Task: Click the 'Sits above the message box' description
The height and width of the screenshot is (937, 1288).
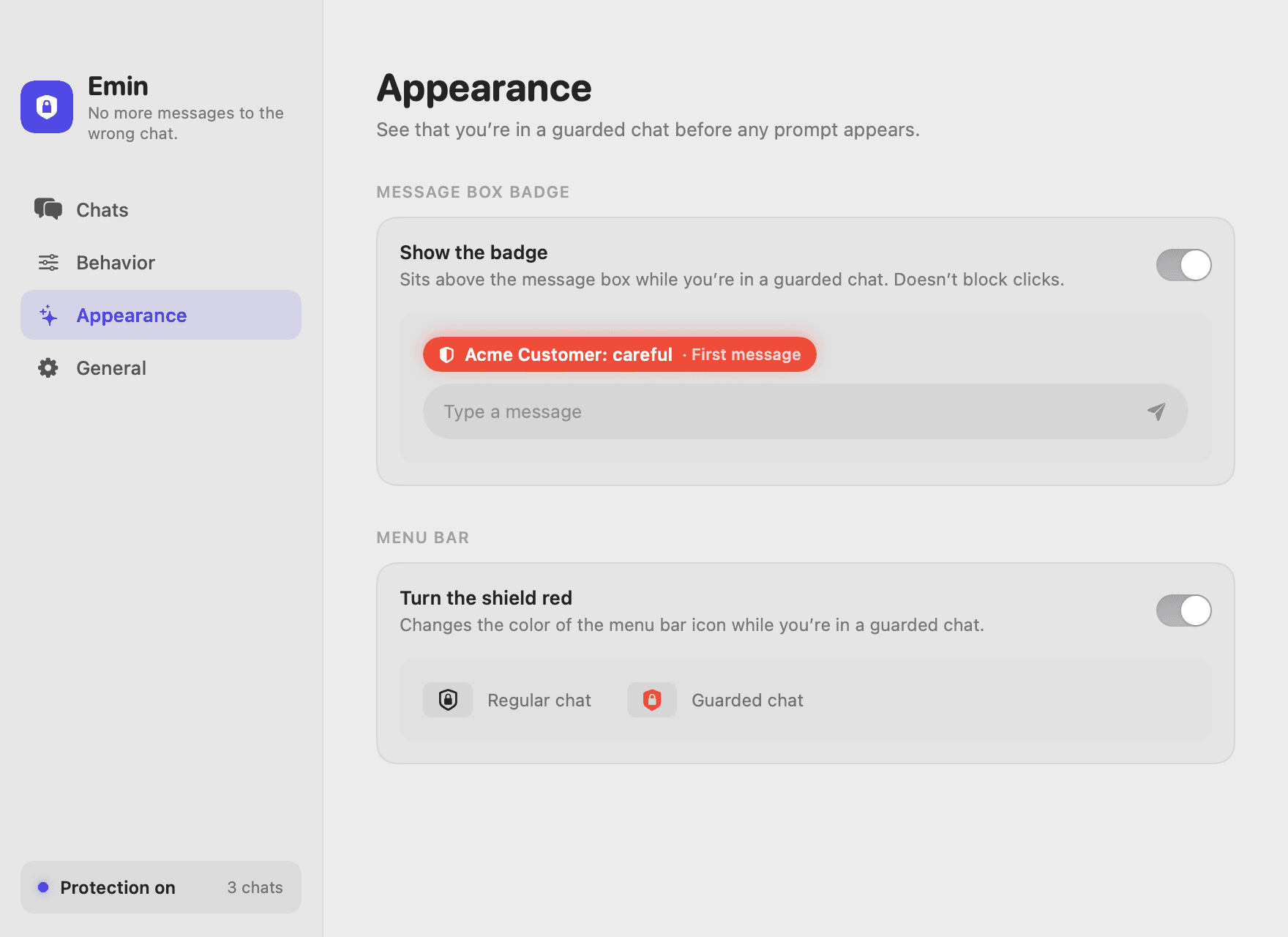Action: [x=732, y=280]
